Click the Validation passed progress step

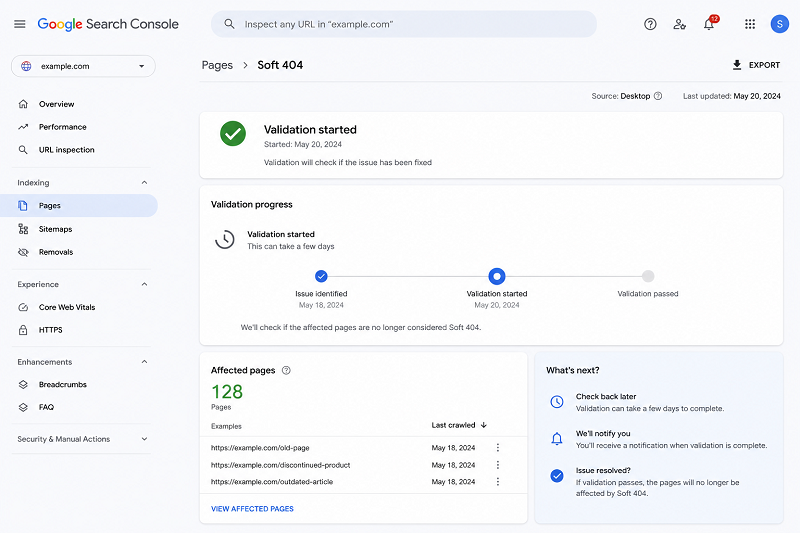(x=648, y=276)
